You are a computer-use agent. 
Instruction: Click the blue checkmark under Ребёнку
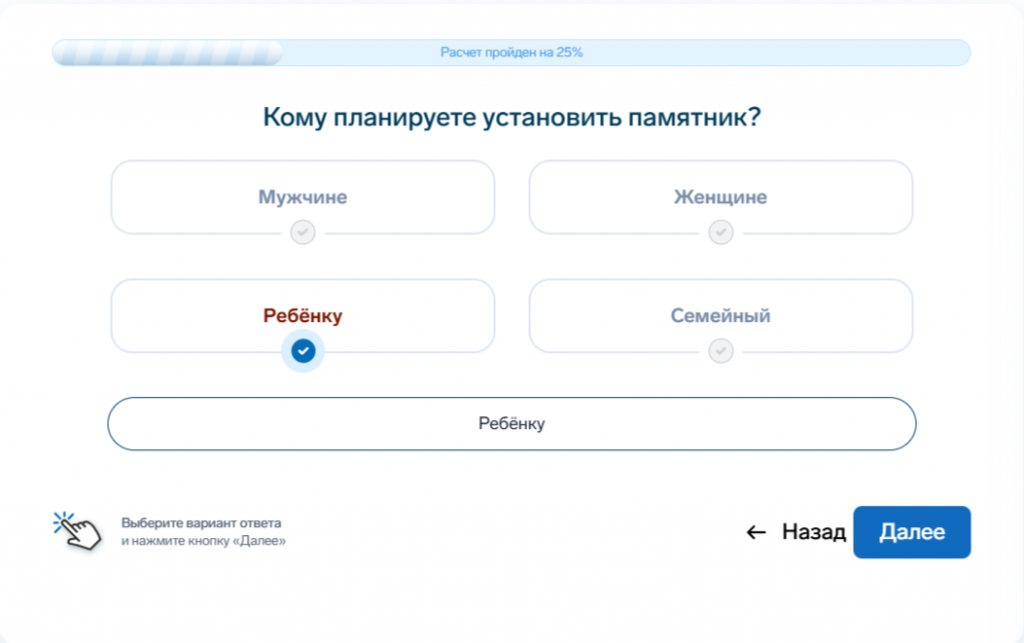tap(302, 351)
